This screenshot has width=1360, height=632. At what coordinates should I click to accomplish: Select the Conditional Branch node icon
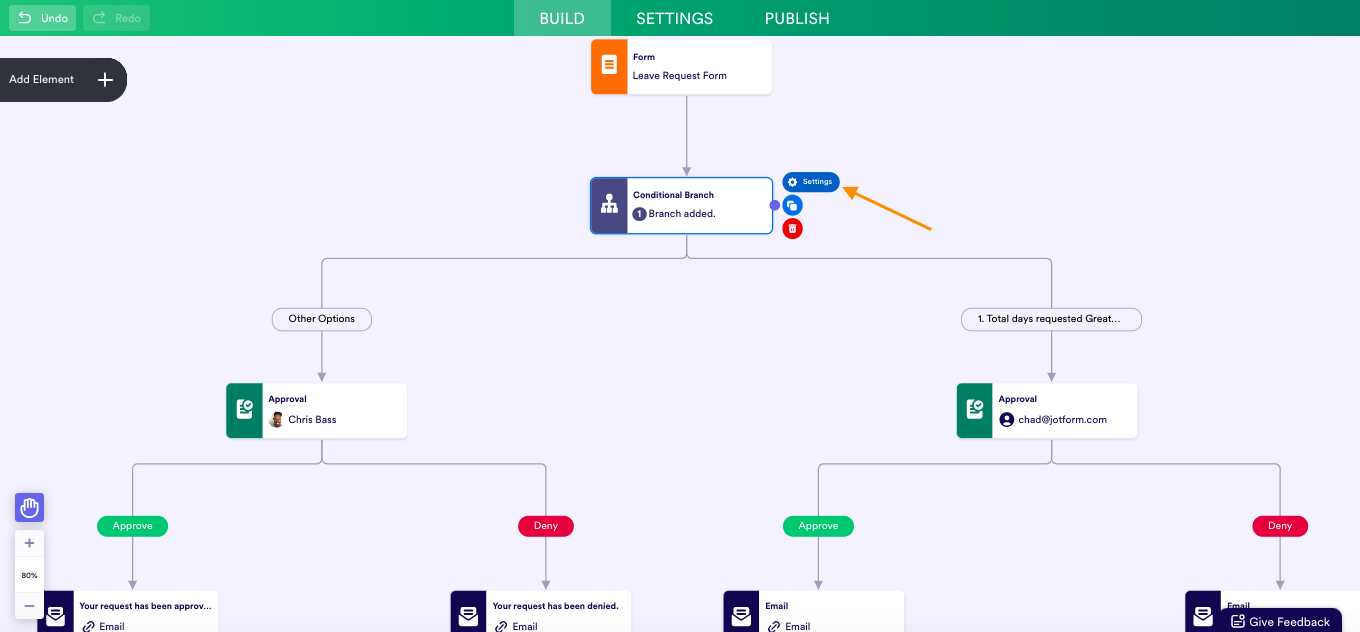click(x=609, y=205)
